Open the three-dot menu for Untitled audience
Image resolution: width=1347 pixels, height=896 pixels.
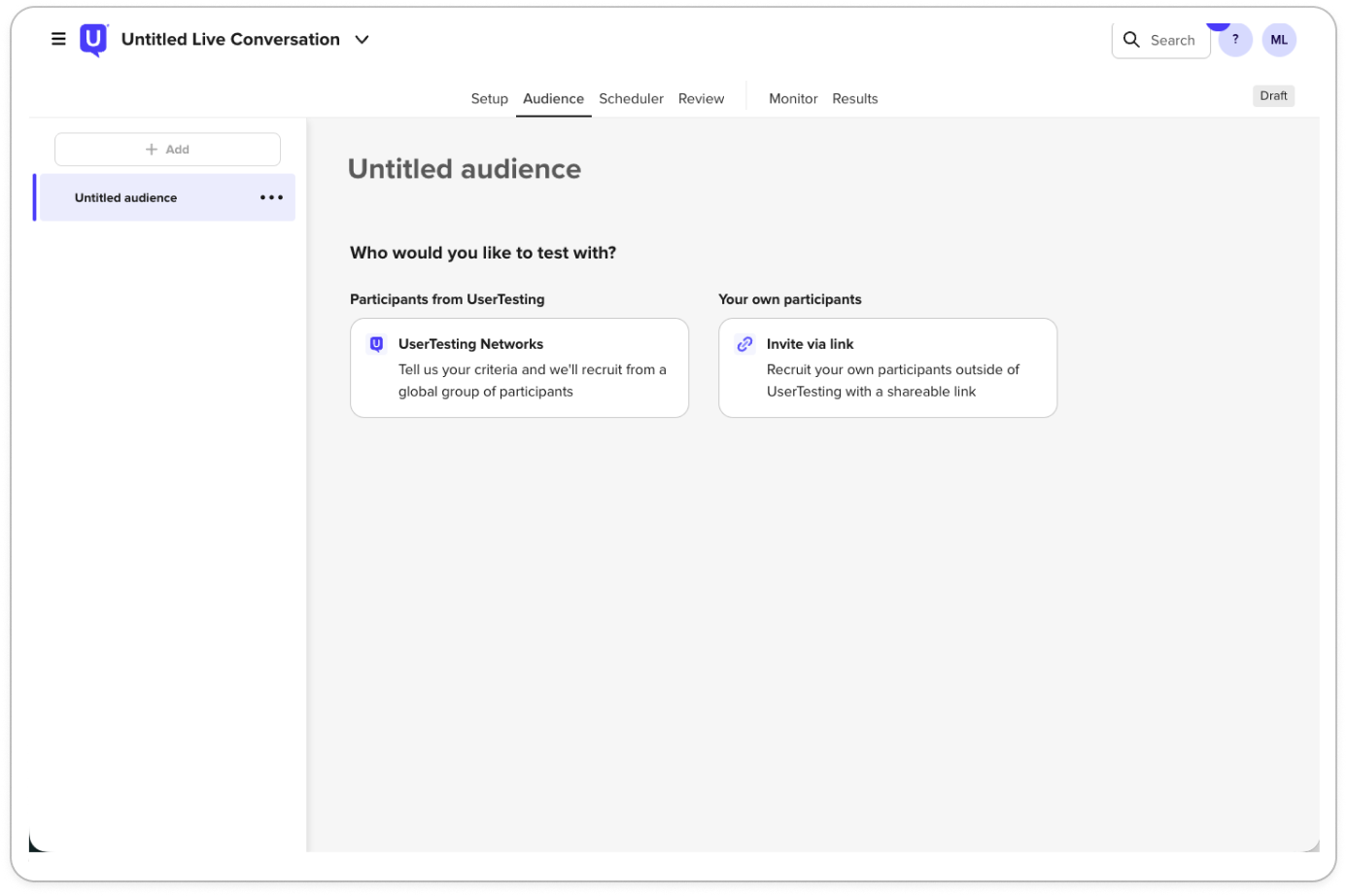(271, 198)
